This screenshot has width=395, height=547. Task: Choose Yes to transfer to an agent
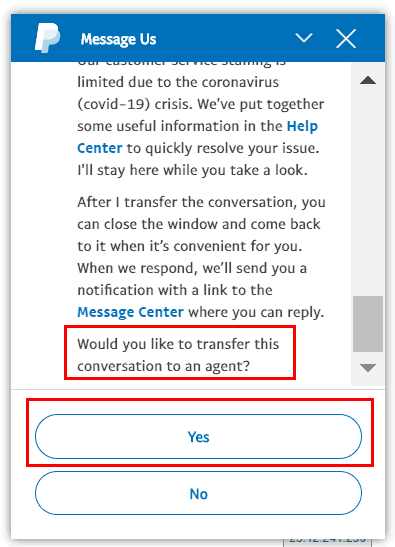click(x=198, y=436)
